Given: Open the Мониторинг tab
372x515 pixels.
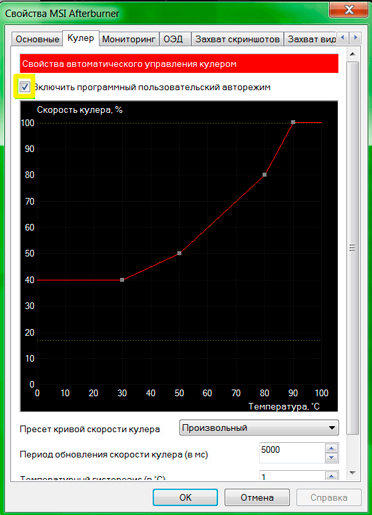Looking at the screenshot, I should coord(129,39).
